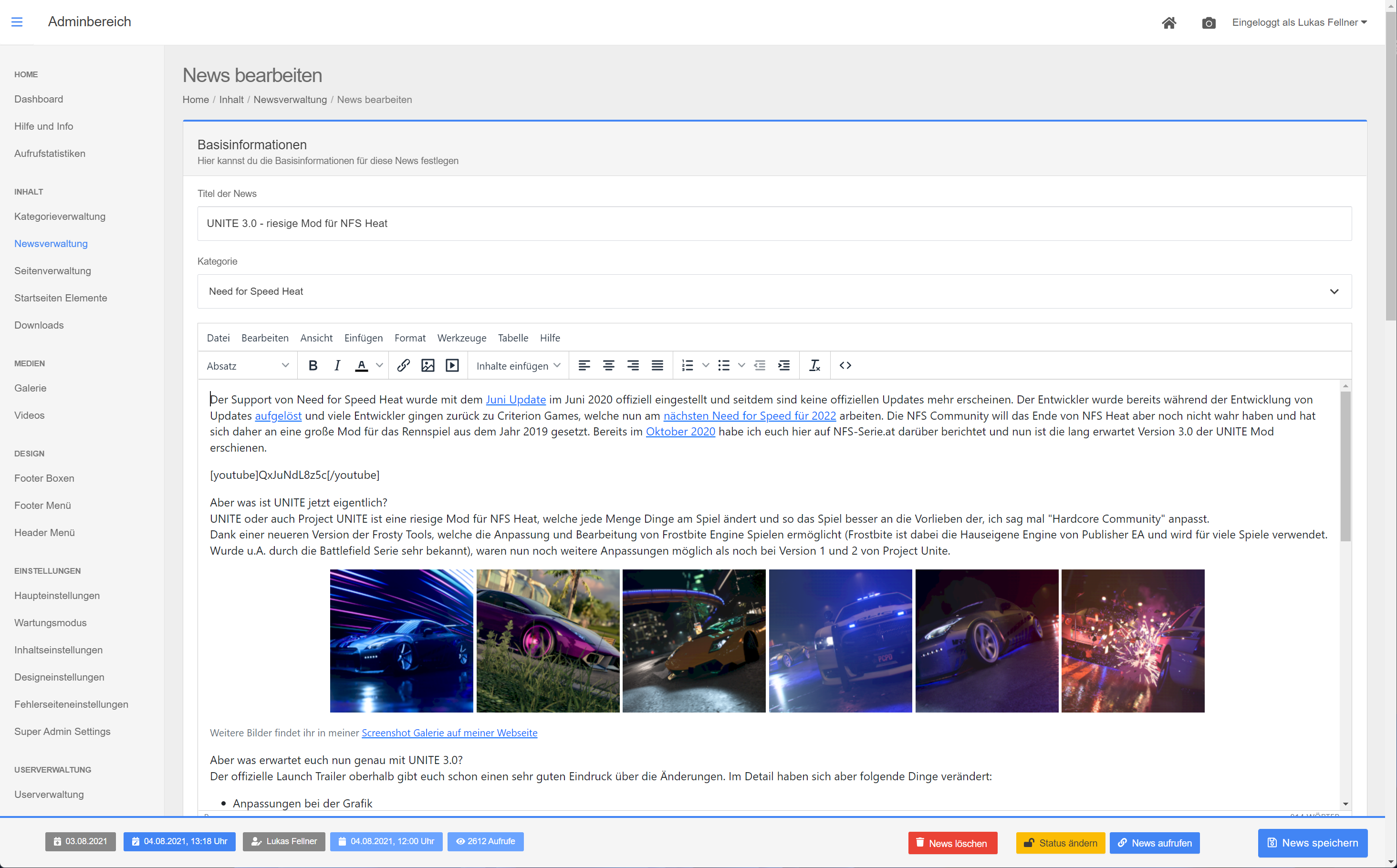Open Kategorieverwaltung in sidebar

pos(60,217)
